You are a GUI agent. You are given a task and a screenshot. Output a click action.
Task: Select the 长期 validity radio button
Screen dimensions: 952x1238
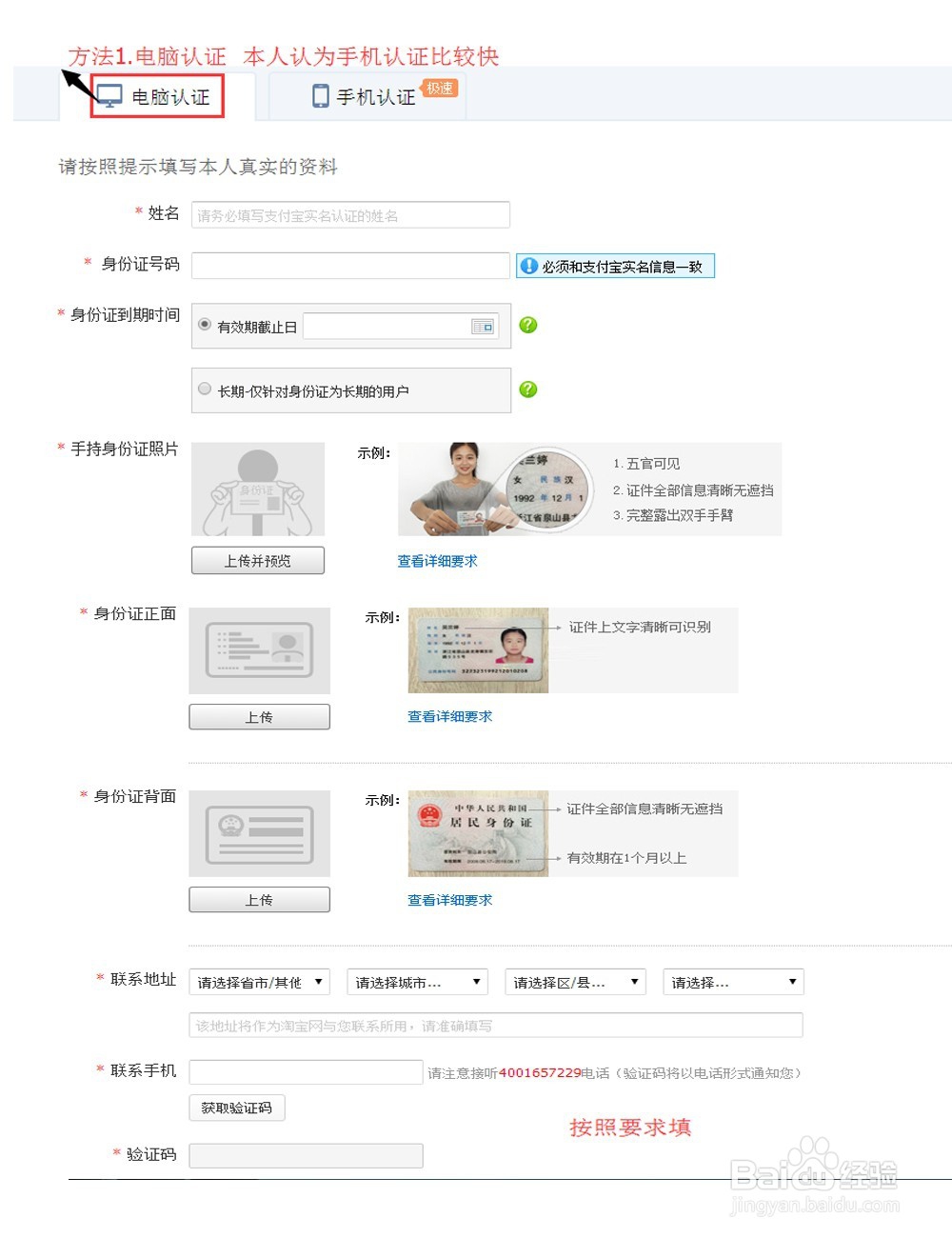(205, 389)
